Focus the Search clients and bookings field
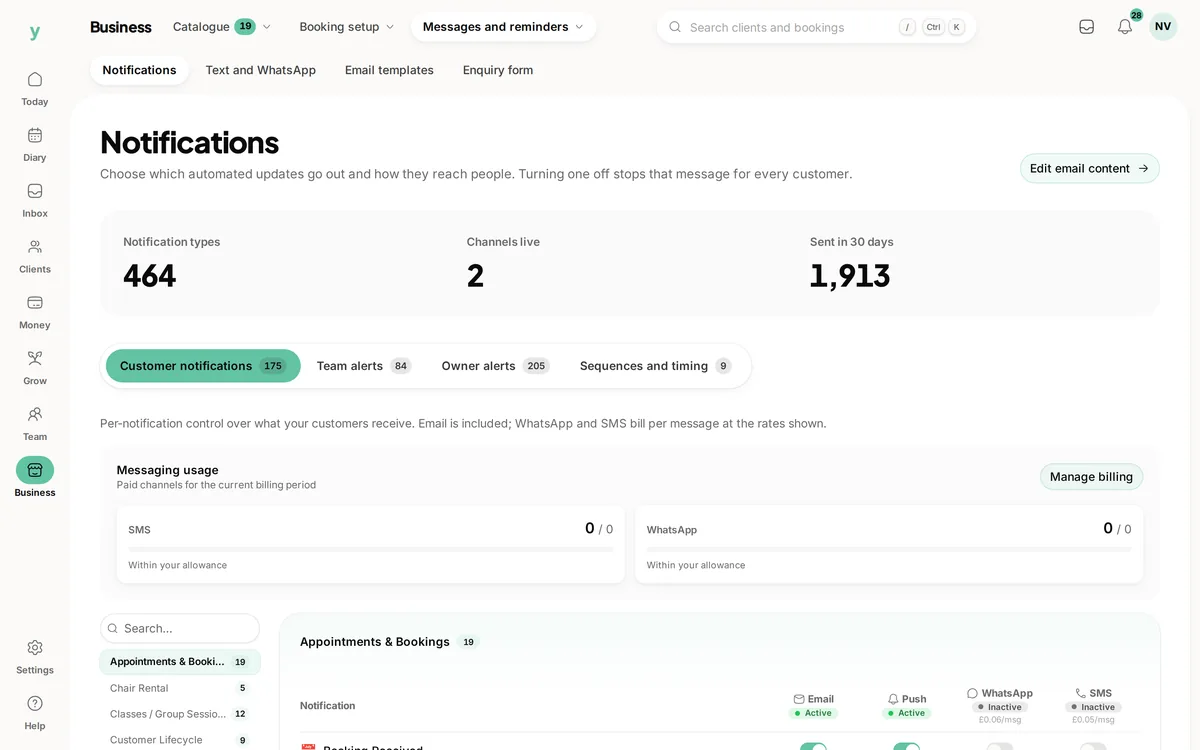The image size is (1200, 750). pos(816,27)
